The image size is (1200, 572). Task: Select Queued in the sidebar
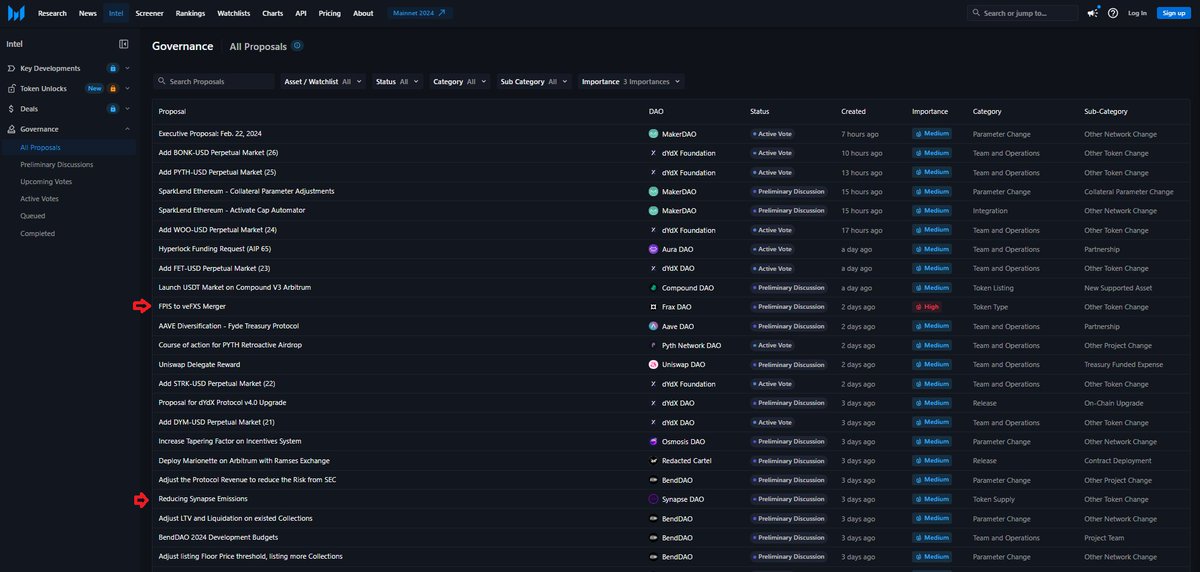tap(32, 216)
